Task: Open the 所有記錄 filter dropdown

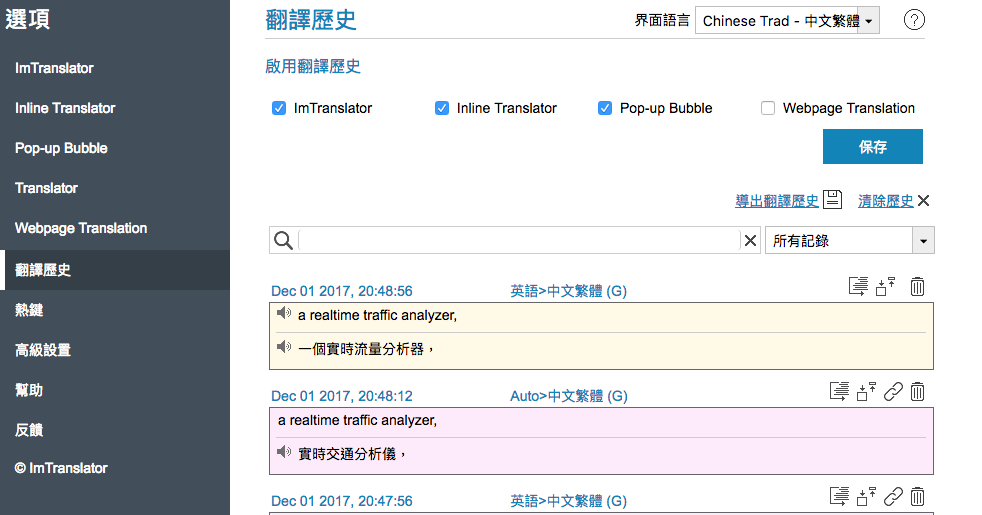Action: pos(850,241)
